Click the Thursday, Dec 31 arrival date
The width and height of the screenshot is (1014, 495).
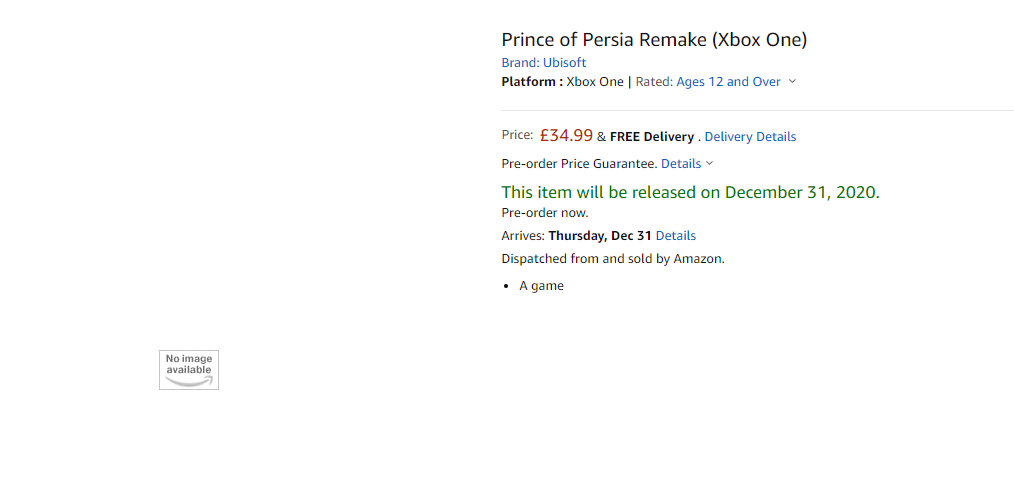click(x=600, y=236)
